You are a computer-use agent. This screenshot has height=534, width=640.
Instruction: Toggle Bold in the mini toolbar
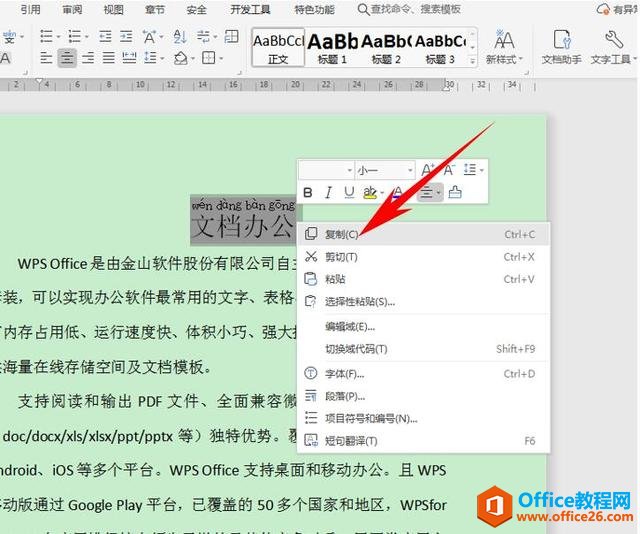(308, 192)
